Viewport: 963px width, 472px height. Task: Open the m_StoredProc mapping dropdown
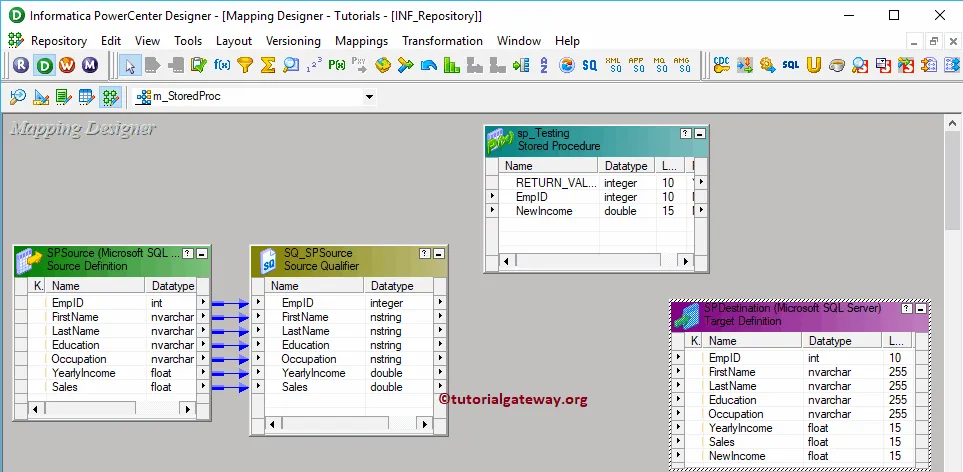point(369,97)
